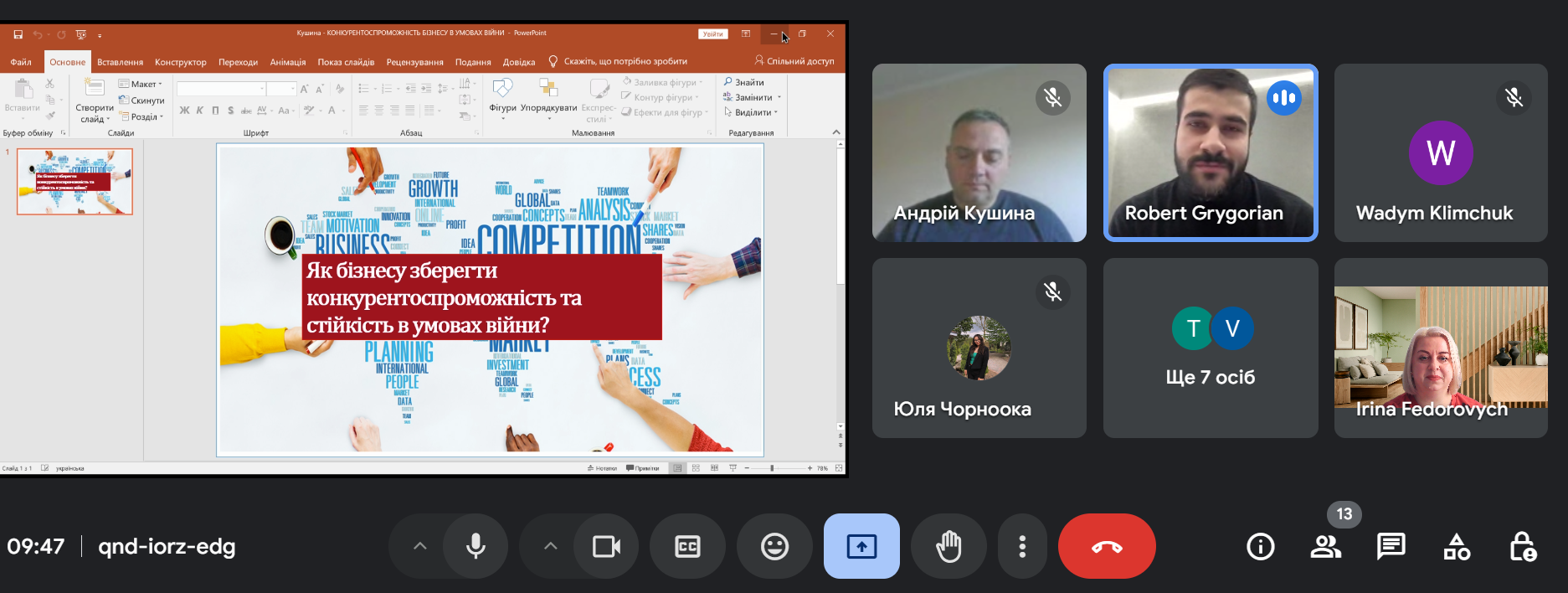This screenshot has height=593, width=1568.
Task: Click the Share (Спільний доступ) button
Action: [794, 61]
